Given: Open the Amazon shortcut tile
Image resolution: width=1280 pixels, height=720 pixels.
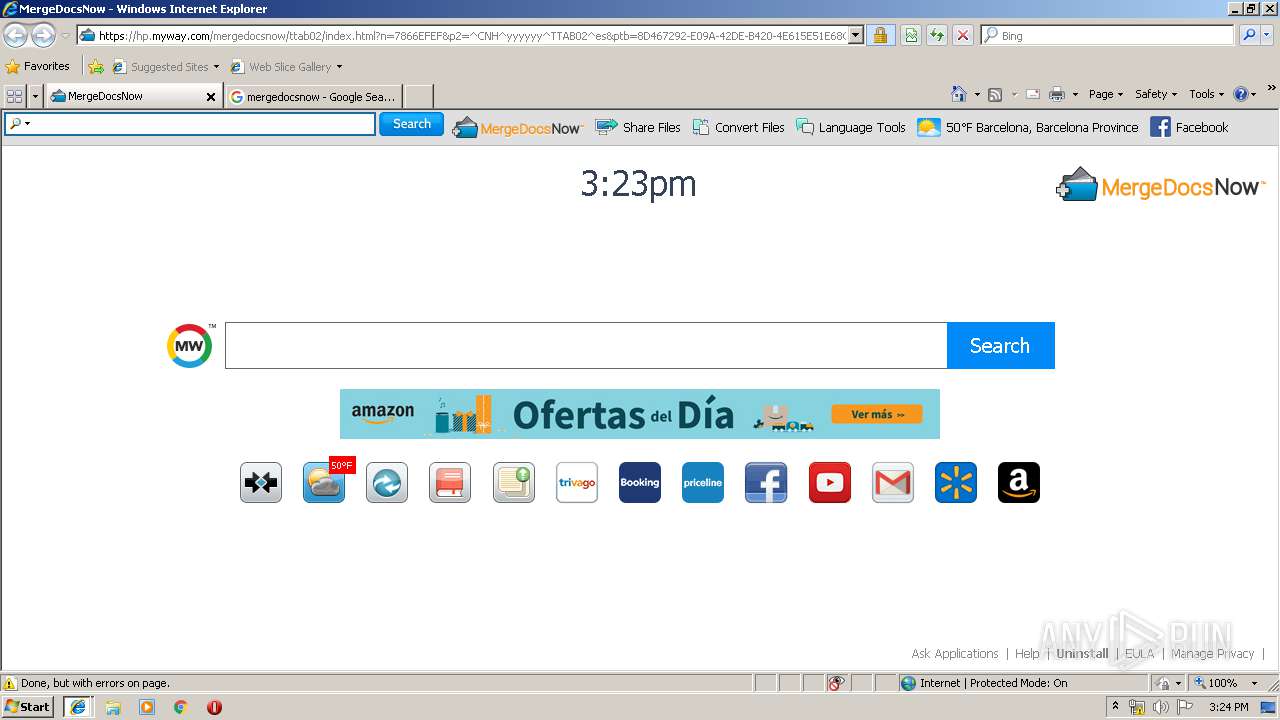Looking at the screenshot, I should [x=1019, y=483].
